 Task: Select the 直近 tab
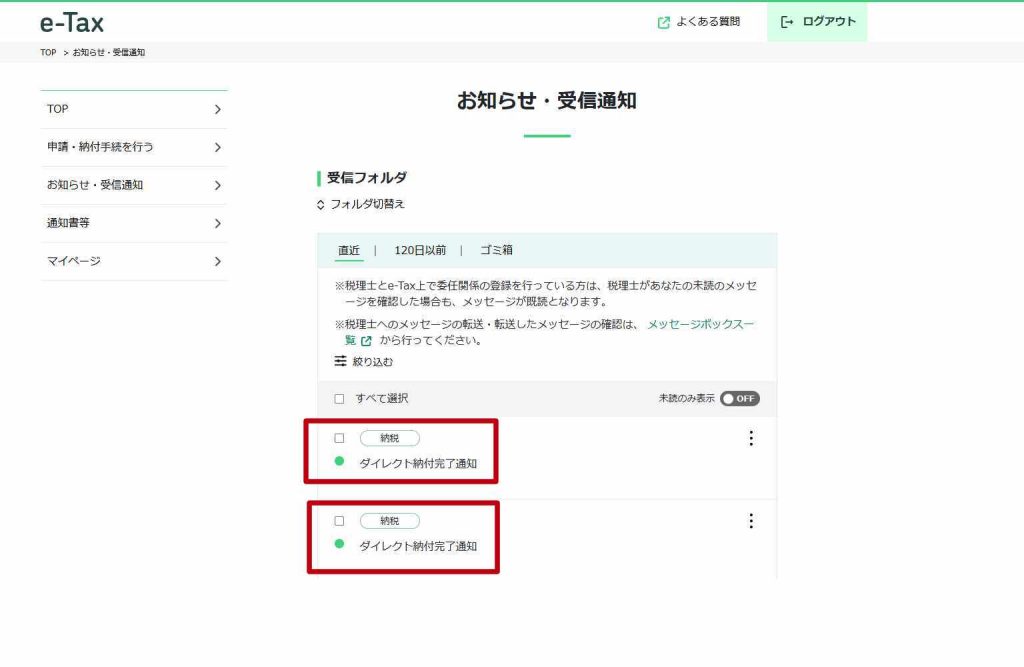tap(349, 251)
